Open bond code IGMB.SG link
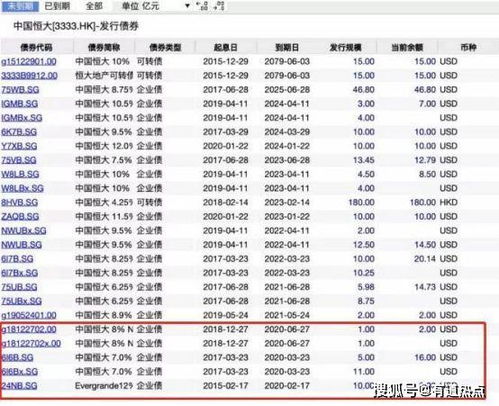Image resolution: width=499 pixels, height=406 pixels. pos(19,104)
